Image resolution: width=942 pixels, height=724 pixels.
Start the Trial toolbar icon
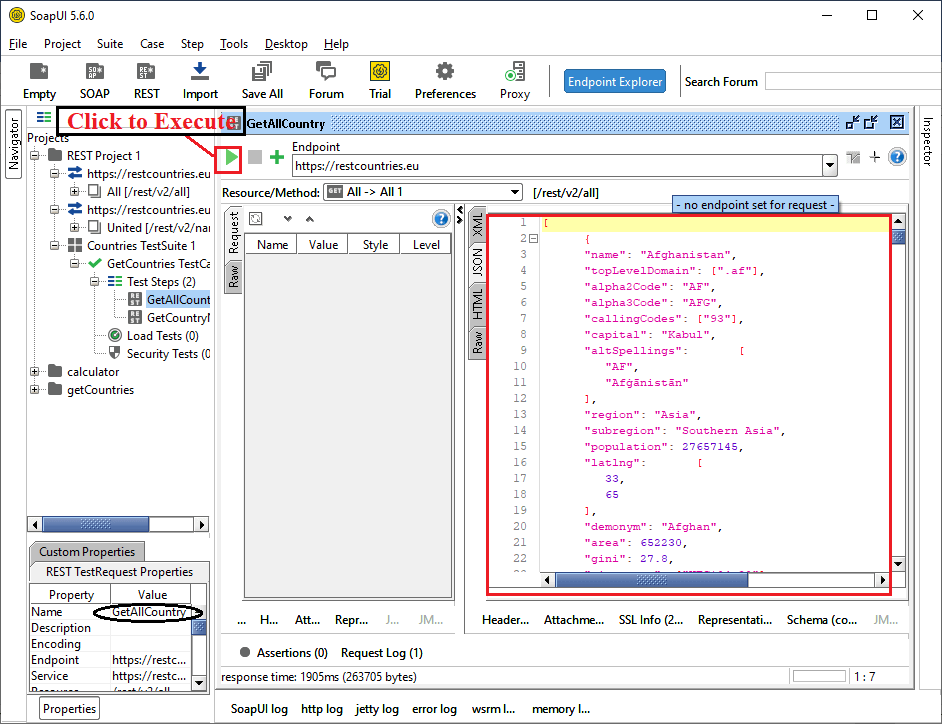380,81
